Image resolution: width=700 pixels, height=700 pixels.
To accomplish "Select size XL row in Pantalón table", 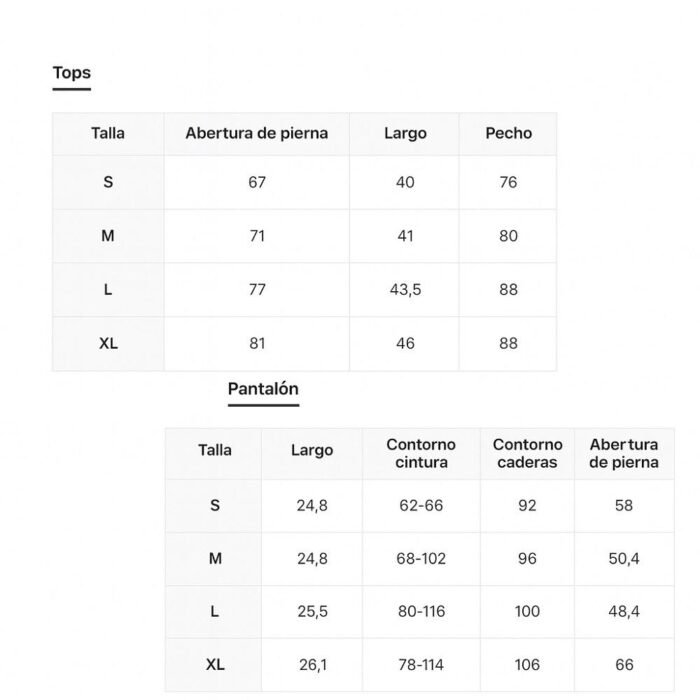I will [420, 665].
